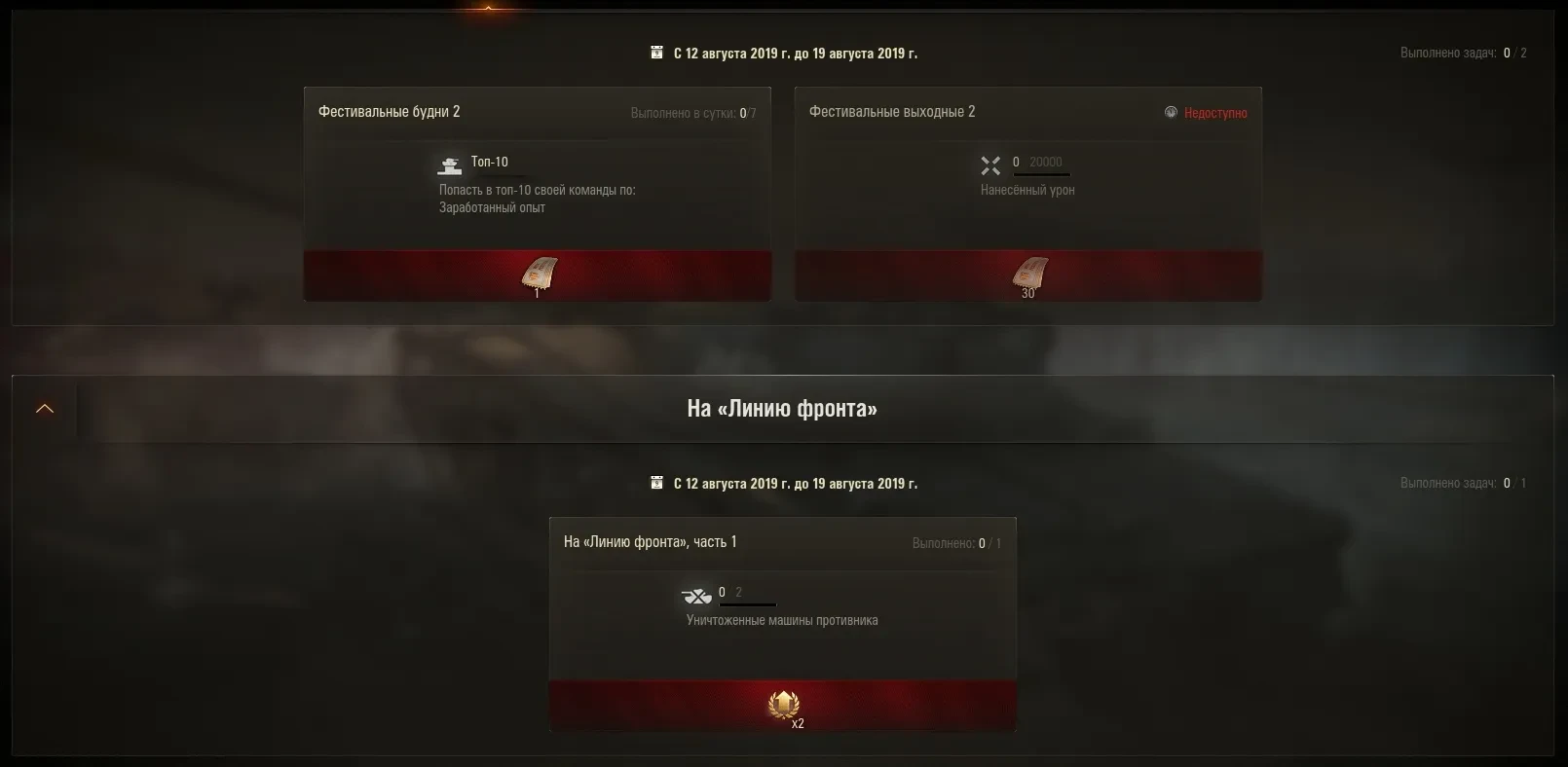Click the Топ-10 condition title
The width and height of the screenshot is (1568, 767).
490,162
